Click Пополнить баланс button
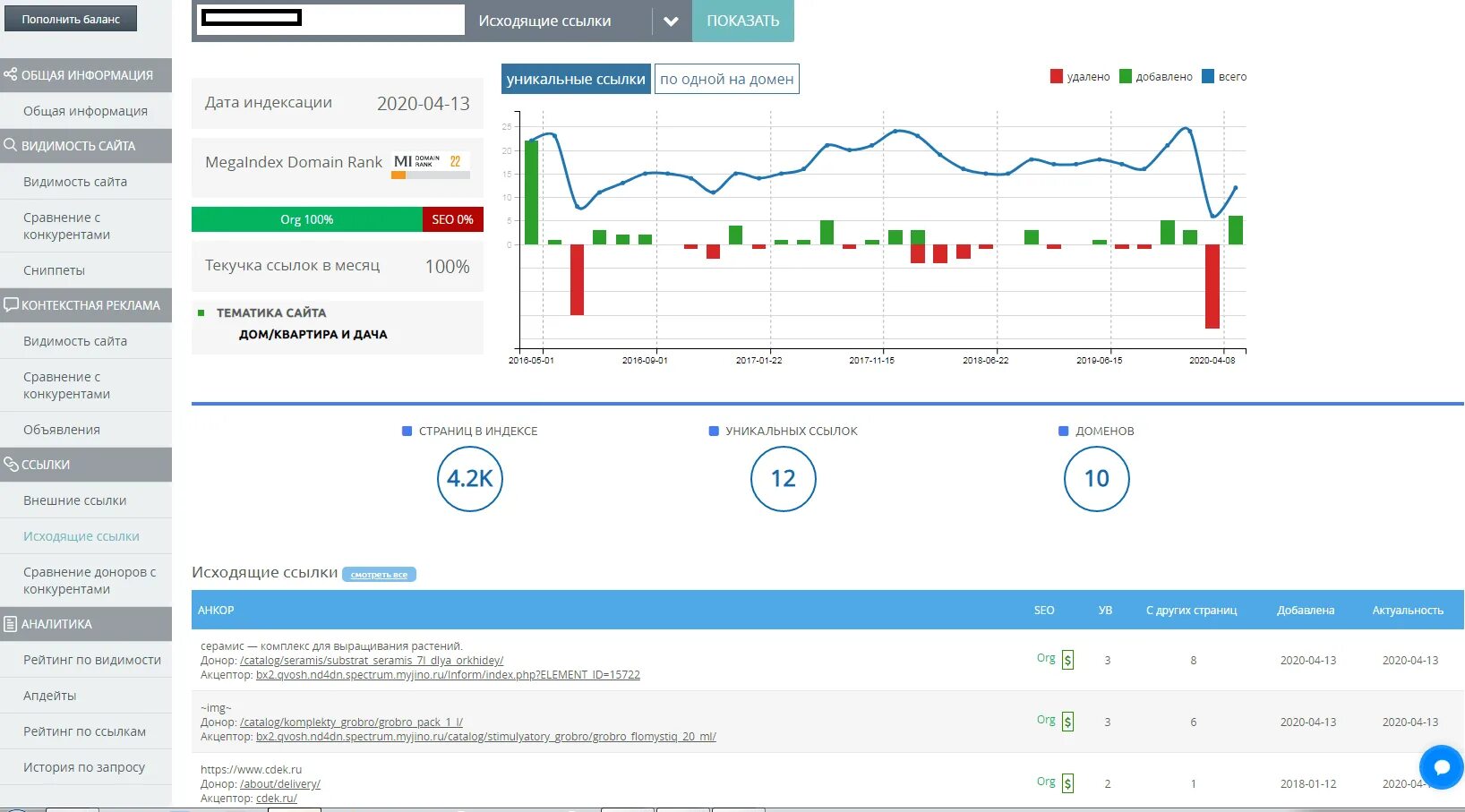Viewport: 1465px width, 812px height. pyautogui.click(x=71, y=19)
